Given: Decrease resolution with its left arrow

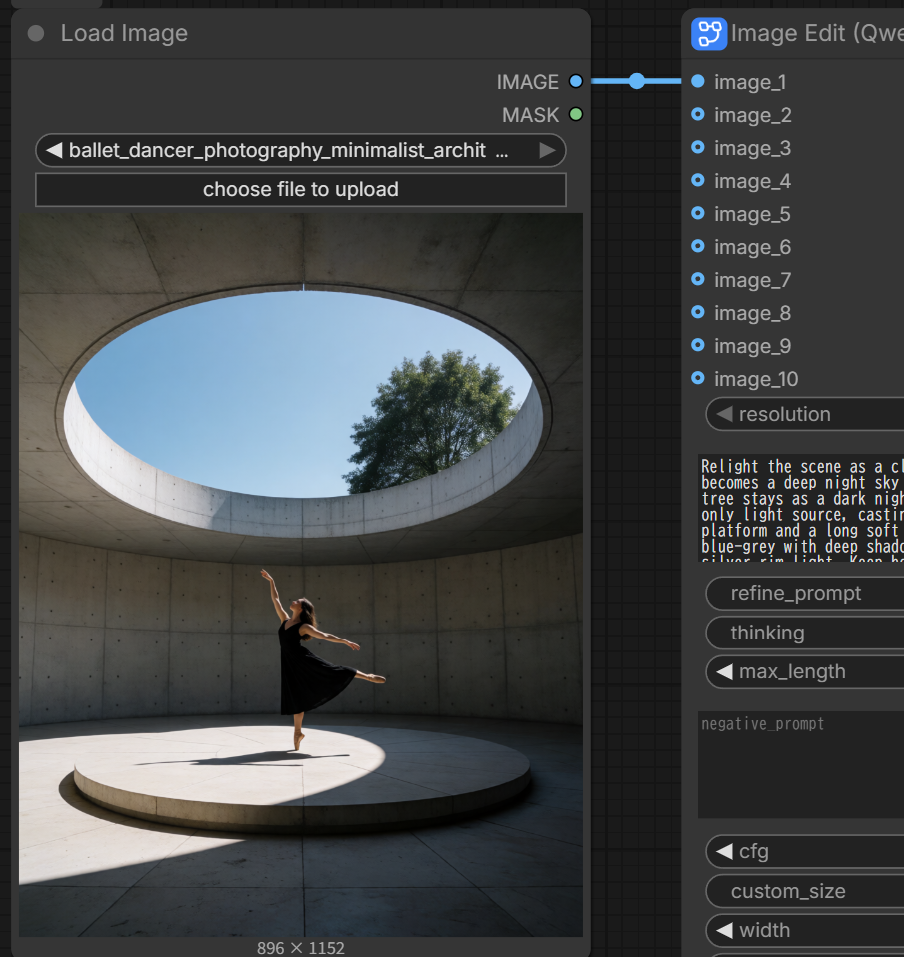Looking at the screenshot, I should coord(724,414).
